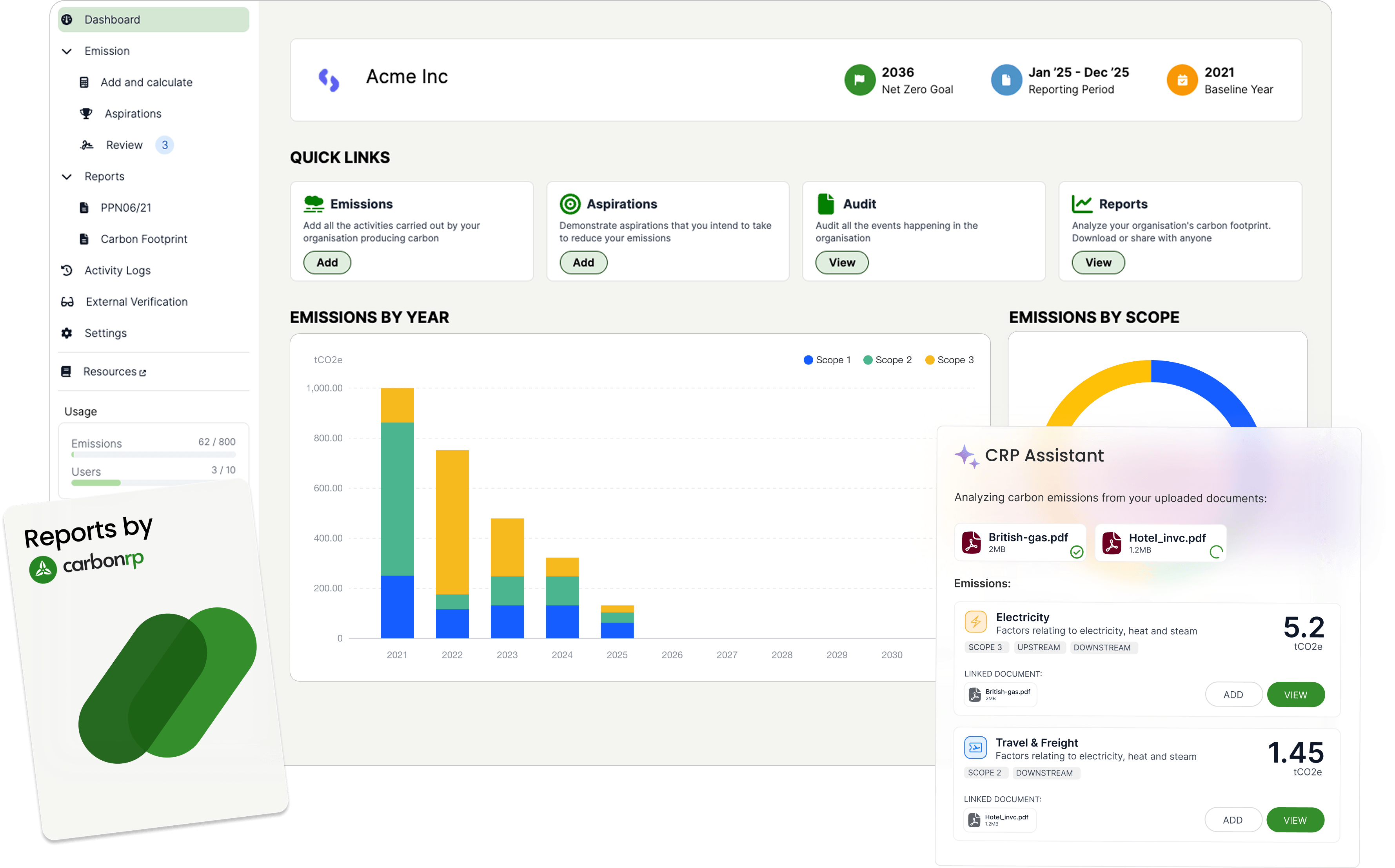The height and width of the screenshot is (868, 1395).
Task: Click the Electricity lightning bolt icon
Action: click(976, 622)
